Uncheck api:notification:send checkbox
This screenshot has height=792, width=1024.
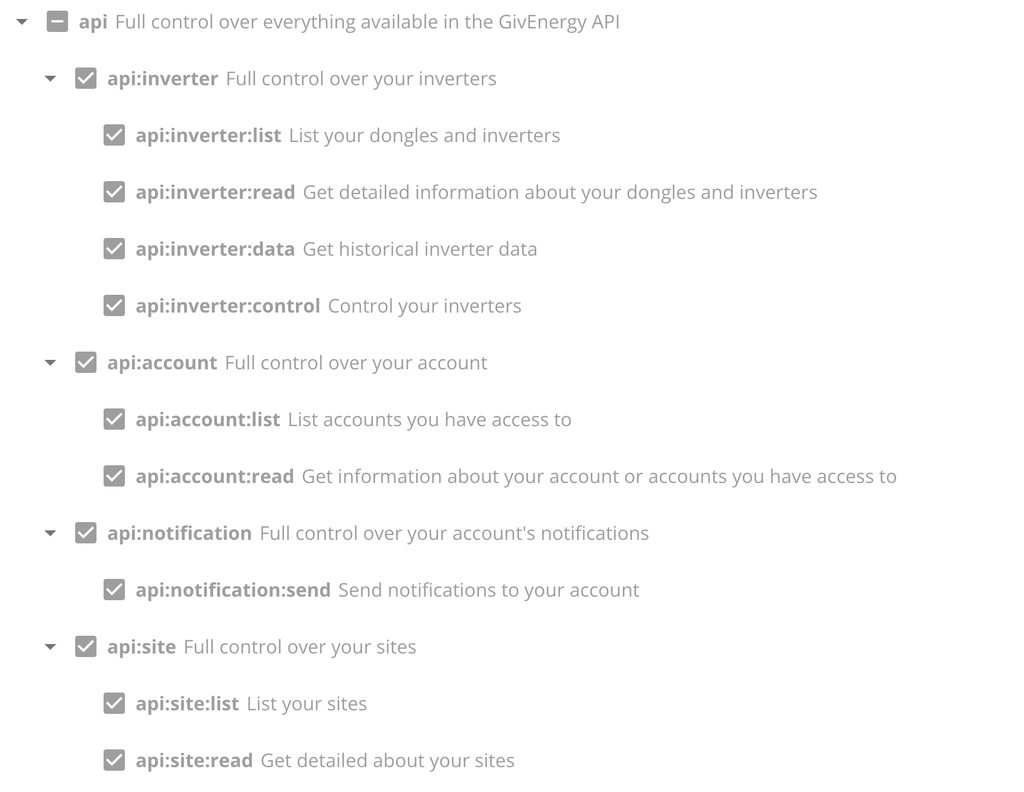pyautogui.click(x=115, y=590)
